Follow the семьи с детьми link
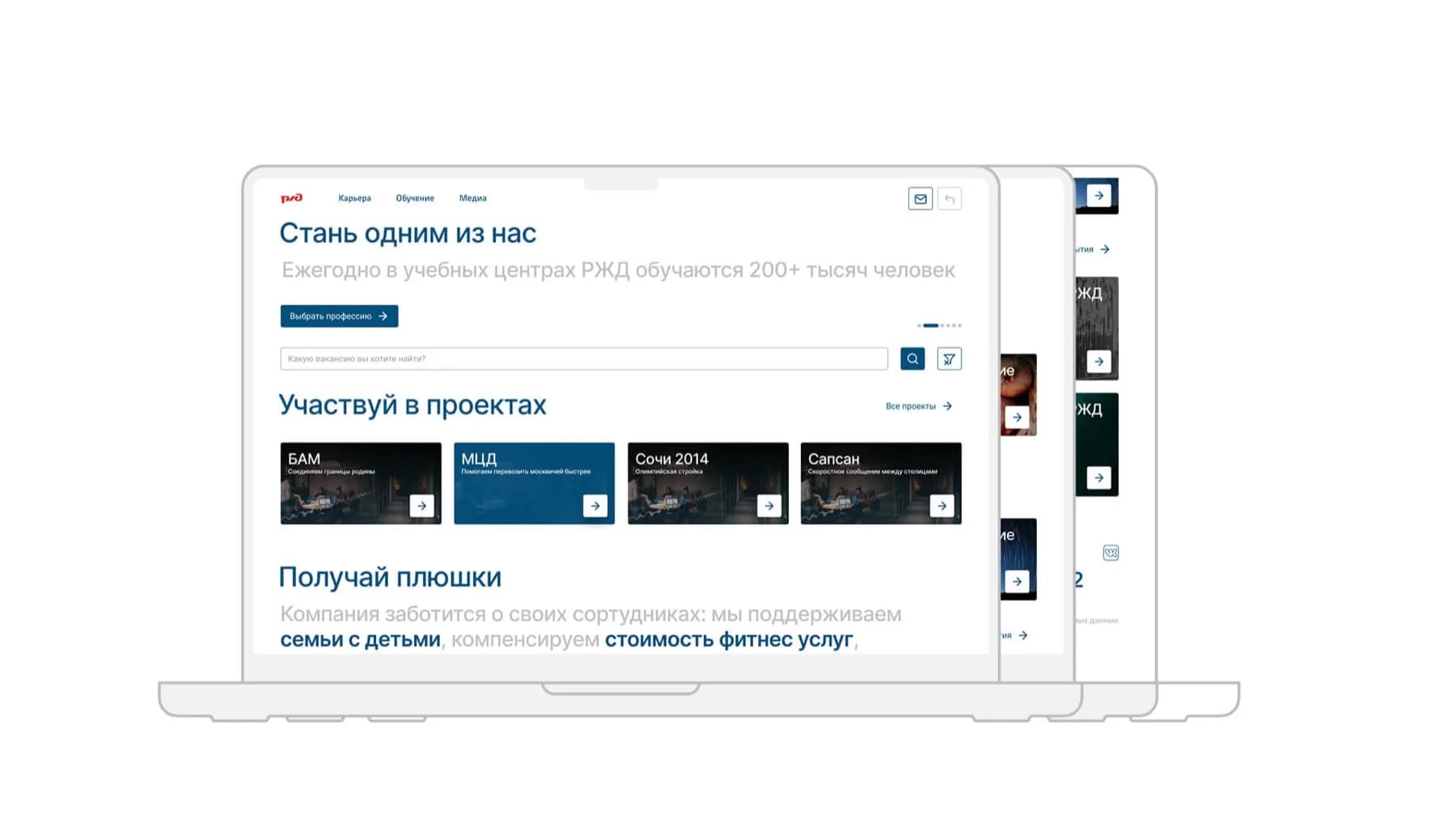This screenshot has height=819, width=1456. [360, 639]
